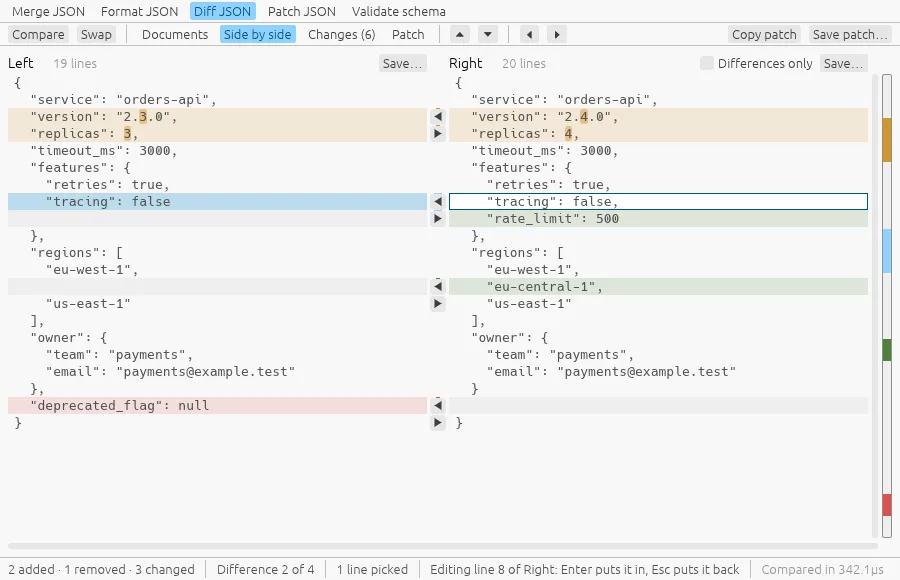Click right arrow beside the "replicas" row
Viewport: 900px width, 580px height.
(x=438, y=134)
